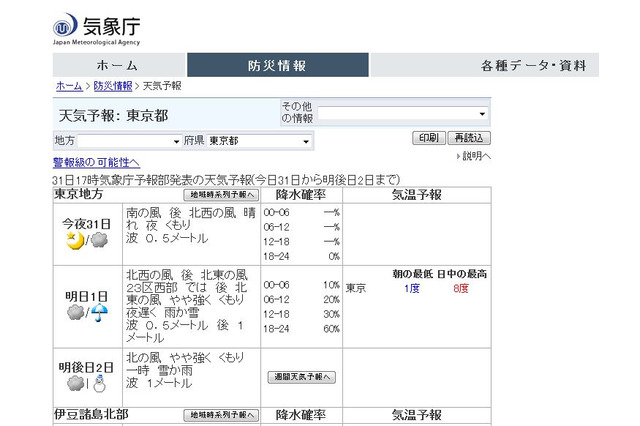This screenshot has height=426, width=640.
Task: Click the 東京地方 section title
Action: [x=78, y=194]
